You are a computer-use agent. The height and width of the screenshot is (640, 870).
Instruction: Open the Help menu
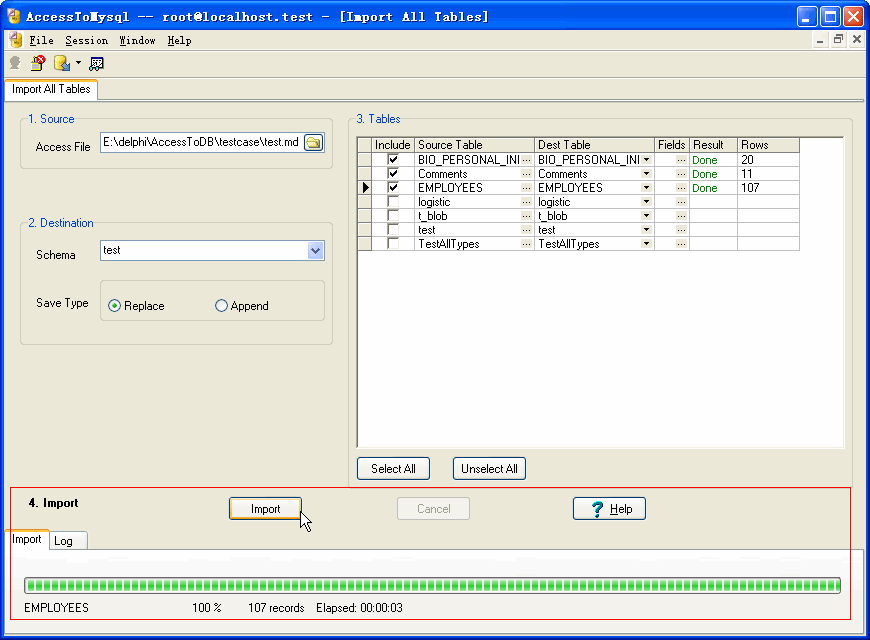[x=179, y=41]
